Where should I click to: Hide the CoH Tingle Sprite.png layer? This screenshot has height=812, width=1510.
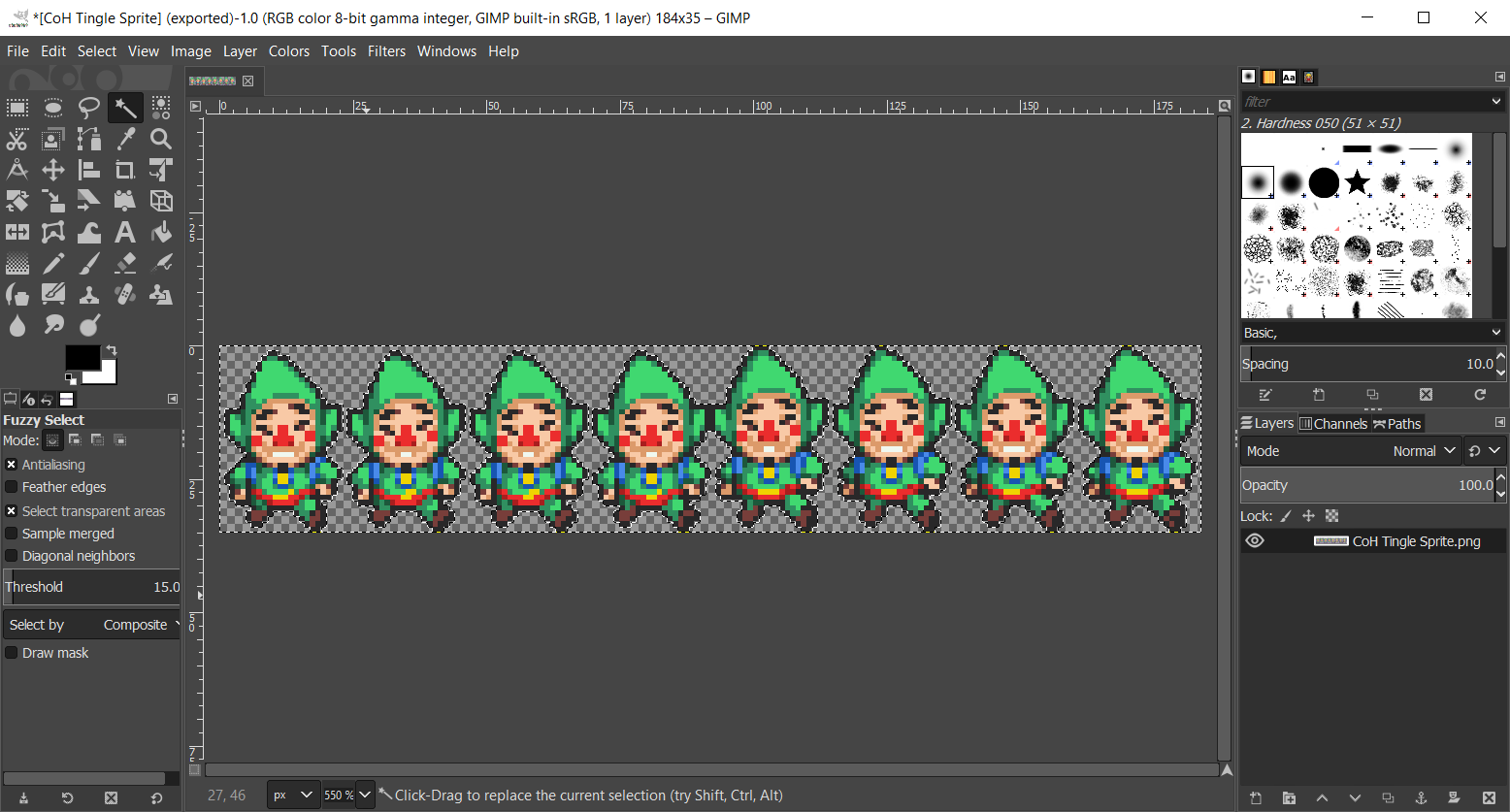[1255, 541]
